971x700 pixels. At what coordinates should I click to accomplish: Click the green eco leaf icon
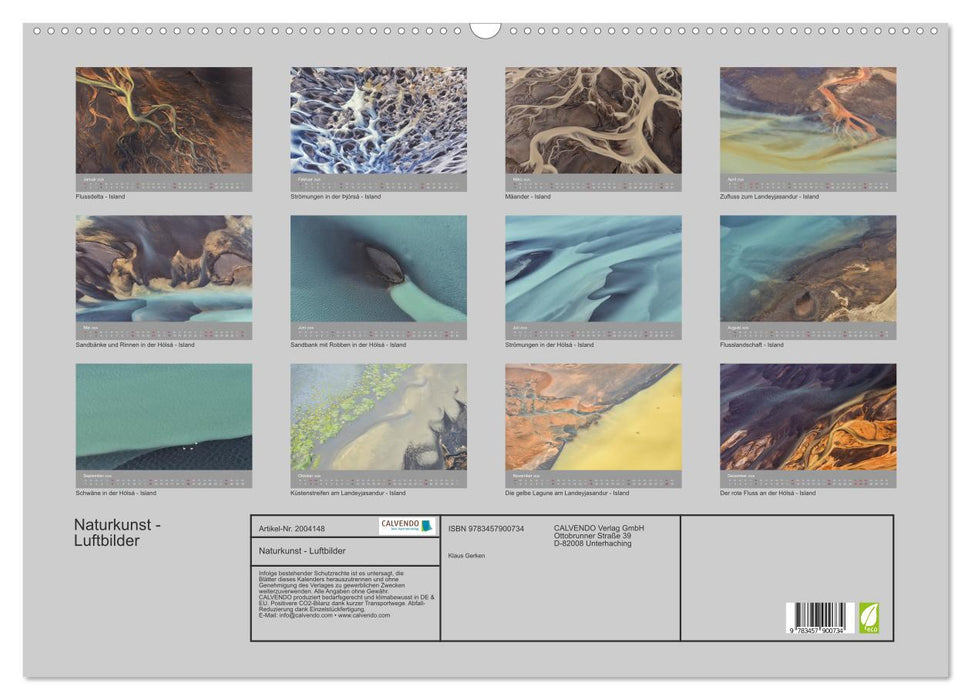(869, 617)
